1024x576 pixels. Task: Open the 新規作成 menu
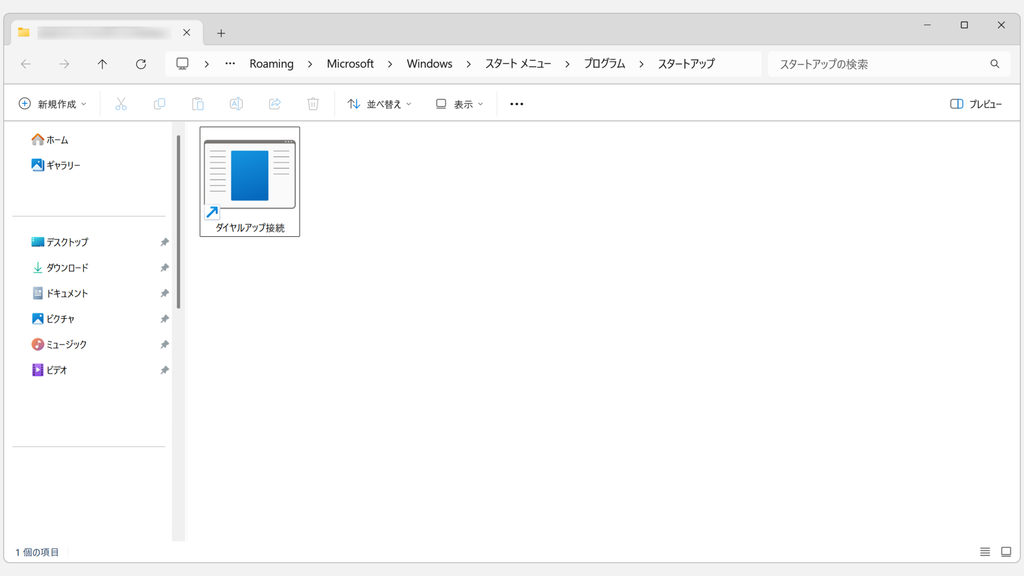(x=52, y=104)
